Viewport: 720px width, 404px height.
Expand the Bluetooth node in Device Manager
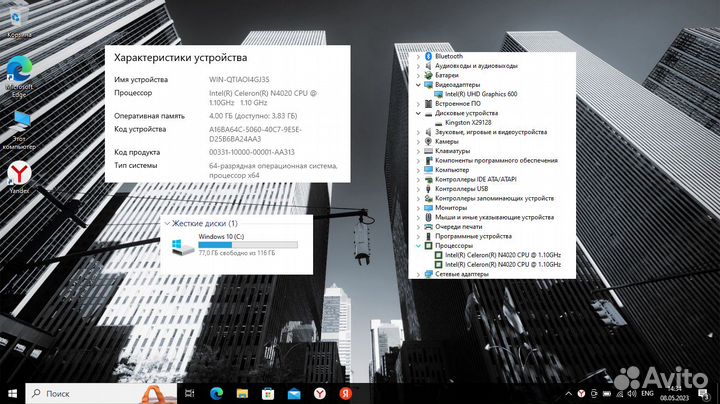(x=418, y=56)
